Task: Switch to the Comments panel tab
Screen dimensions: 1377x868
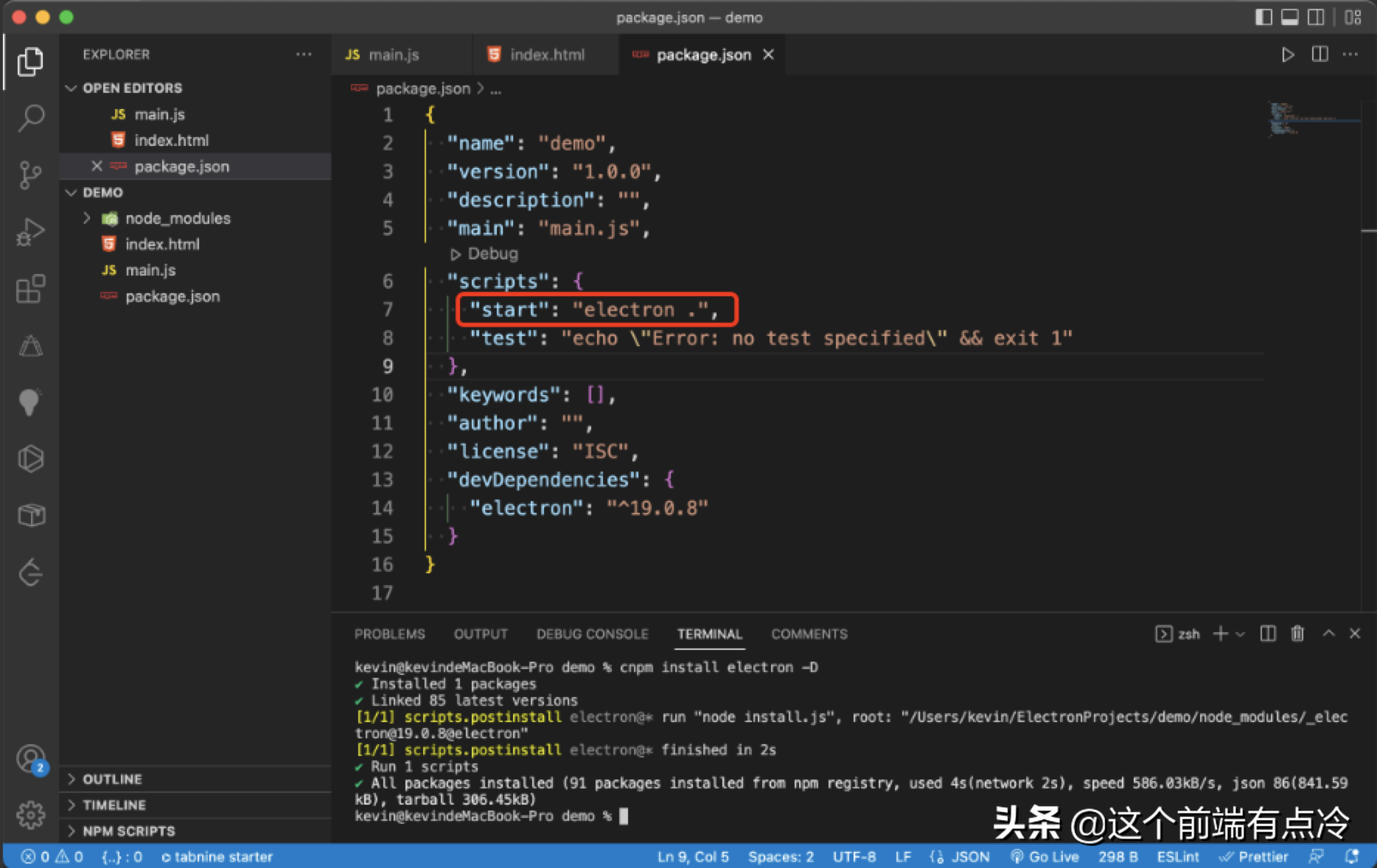Action: point(809,634)
